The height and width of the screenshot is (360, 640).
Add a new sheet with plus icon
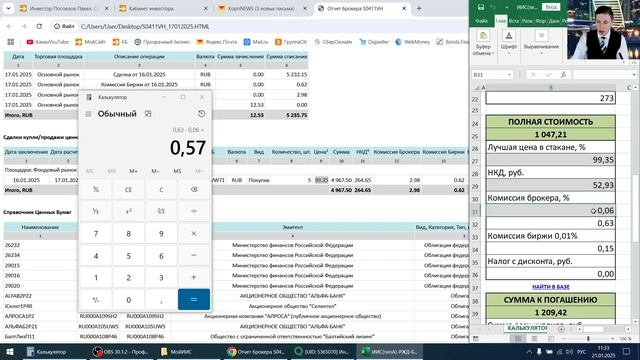click(x=561, y=329)
